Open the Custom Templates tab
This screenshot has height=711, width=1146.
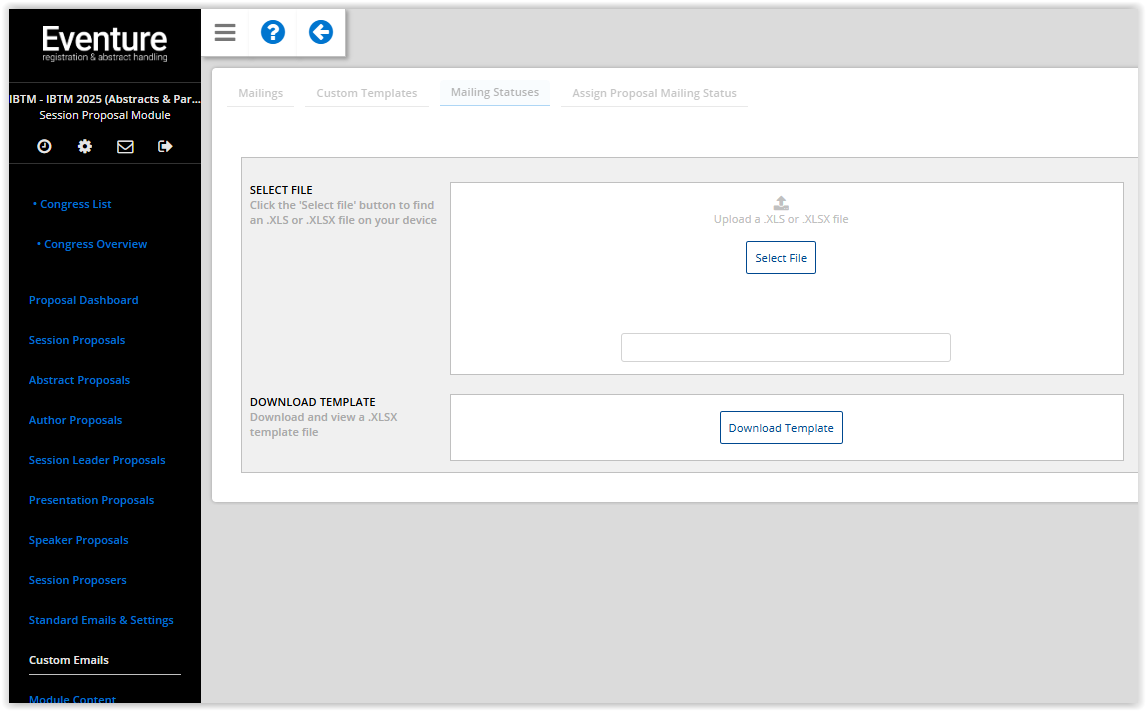point(366,92)
